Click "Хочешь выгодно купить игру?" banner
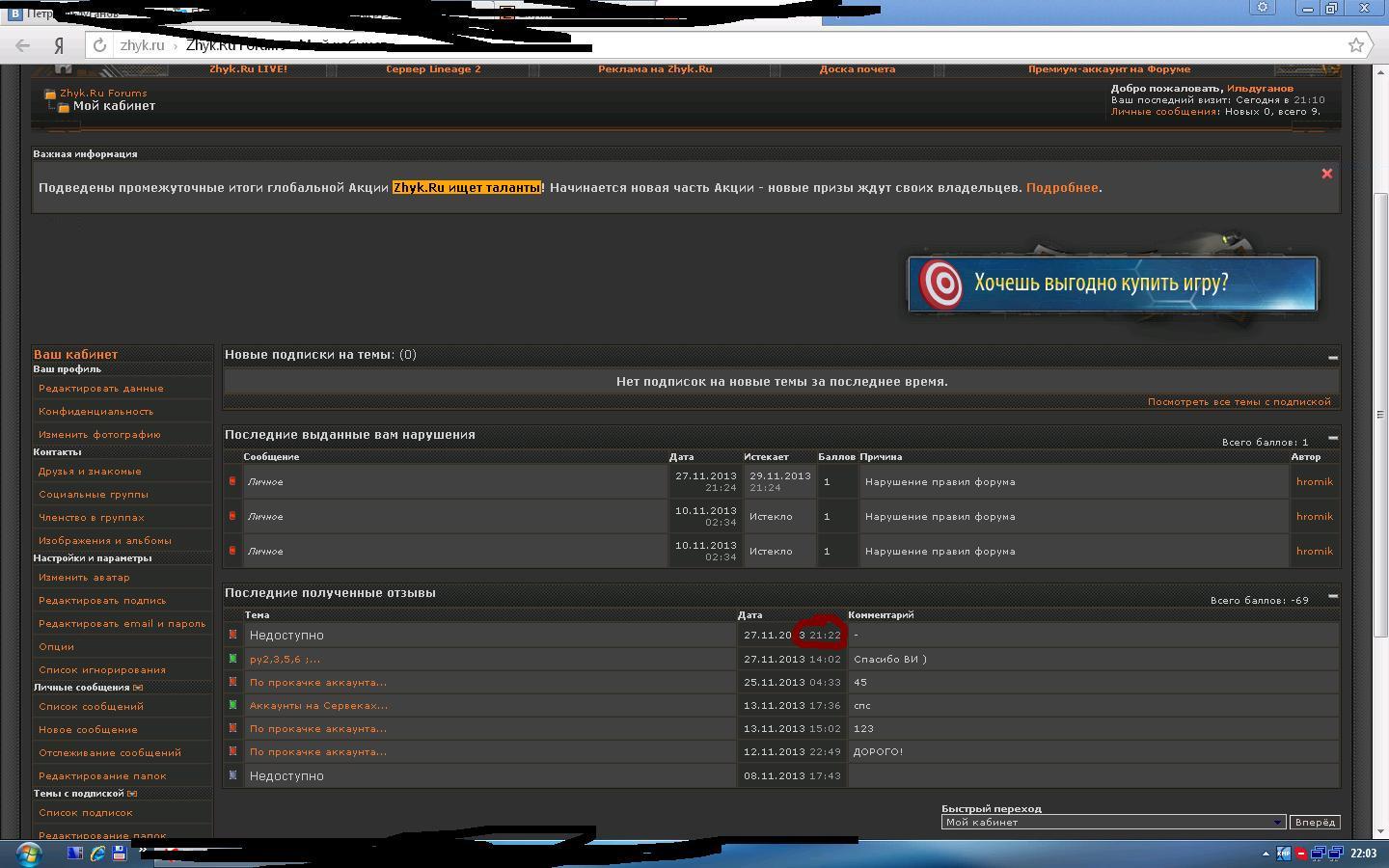1389x868 pixels. 1112,284
